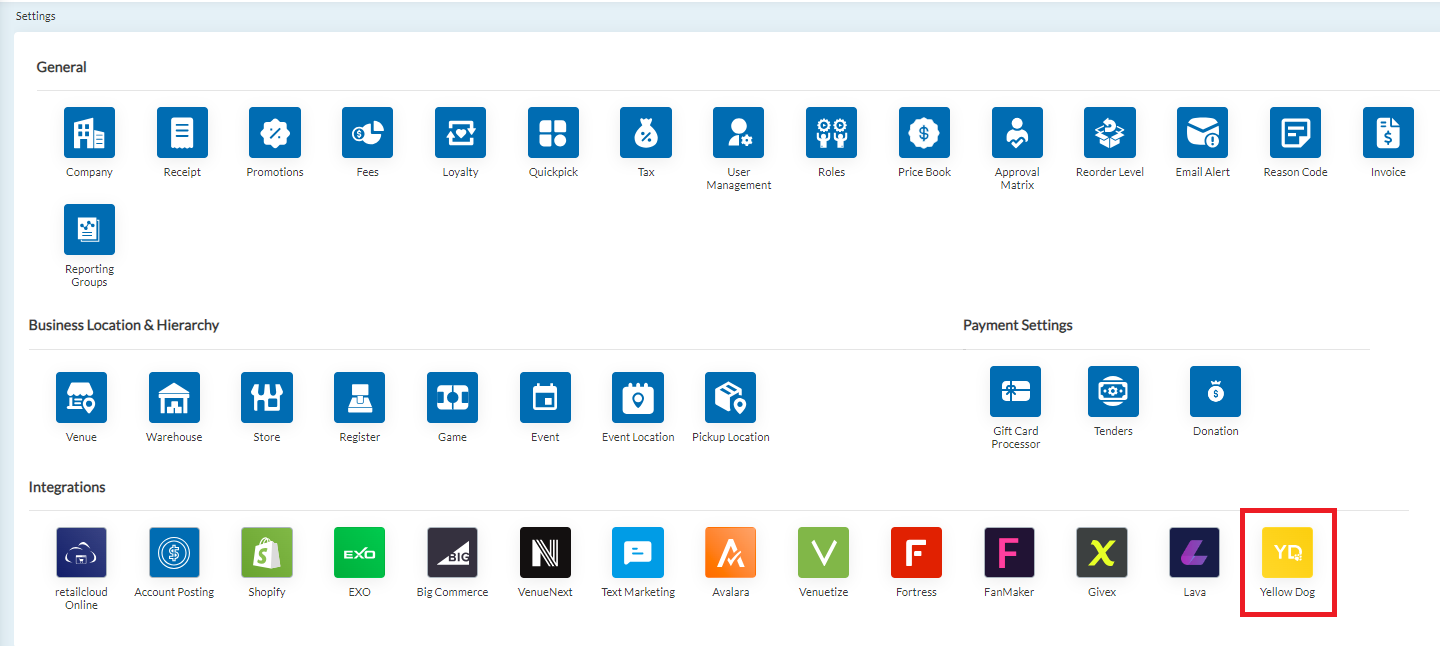The width and height of the screenshot is (1440, 646).
Task: Open the Tax settings icon
Action: point(645,132)
